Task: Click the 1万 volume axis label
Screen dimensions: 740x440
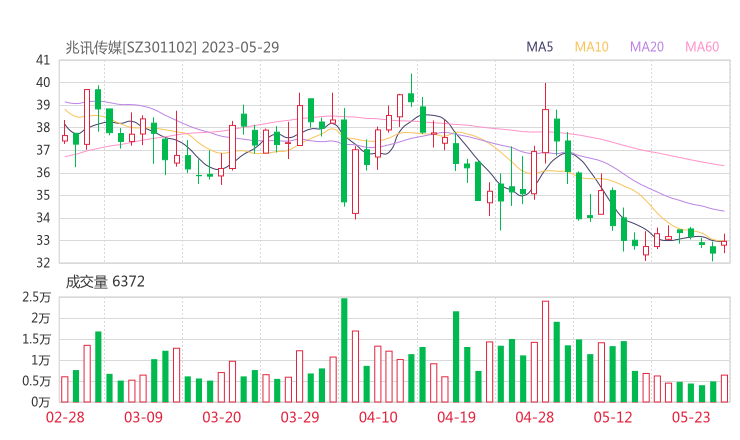Action: click(41, 360)
